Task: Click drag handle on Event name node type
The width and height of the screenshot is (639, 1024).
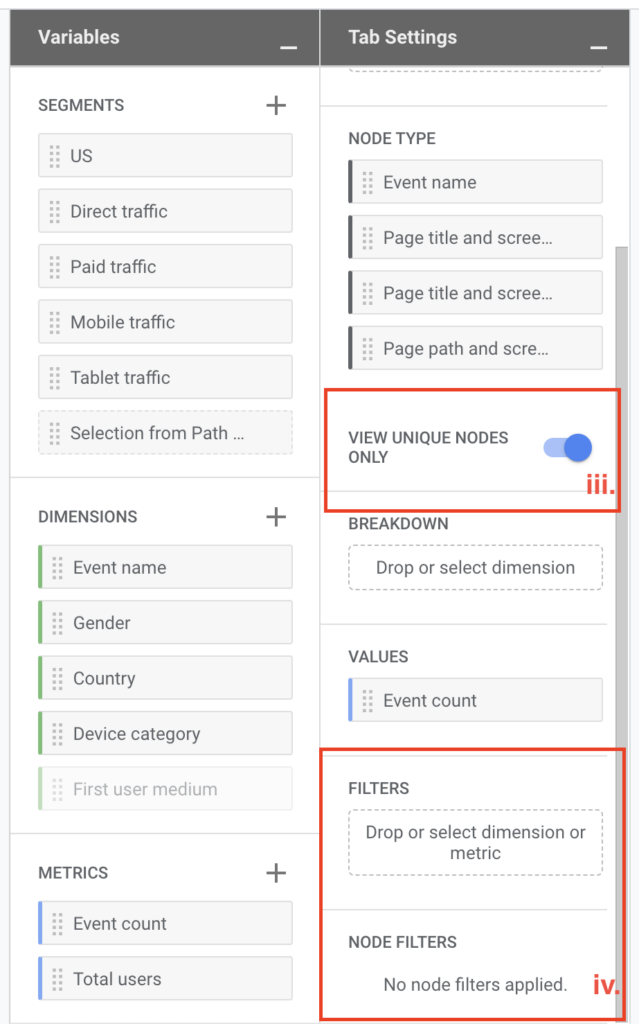Action: (x=367, y=182)
